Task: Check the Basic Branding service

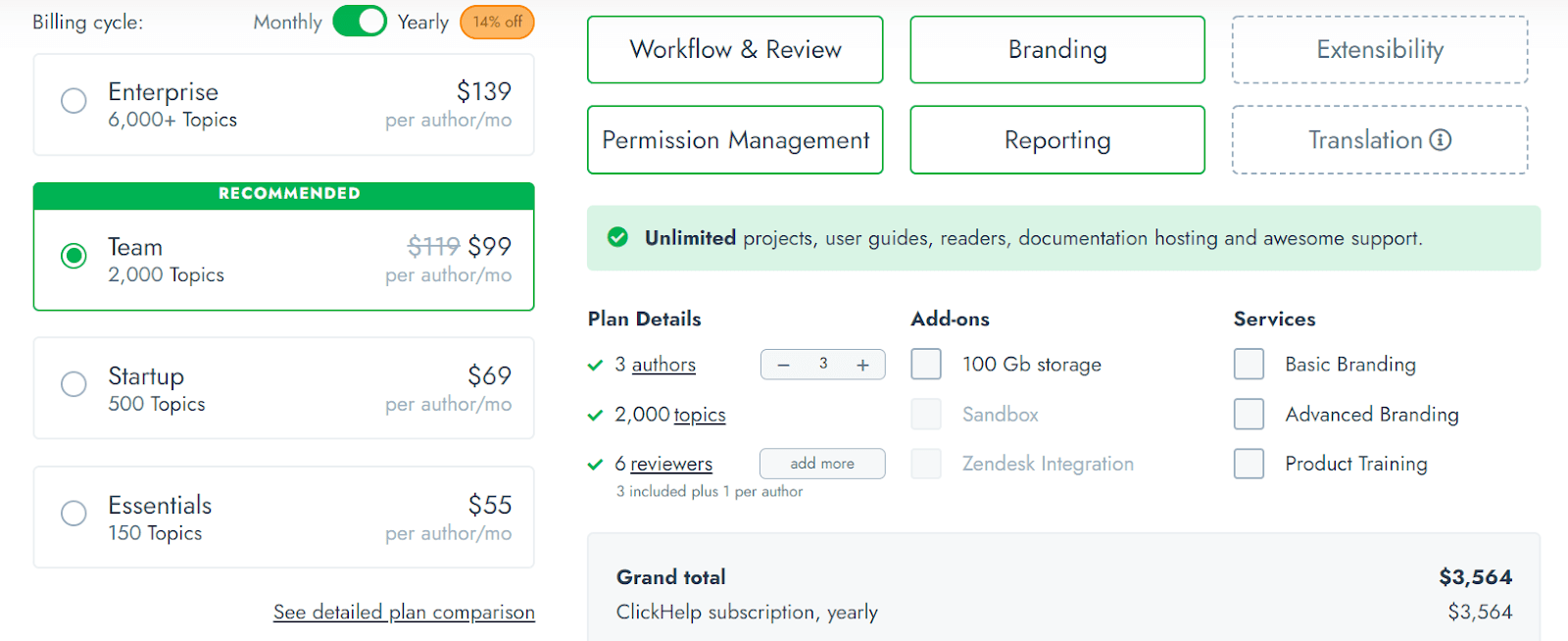Action: (x=1249, y=365)
